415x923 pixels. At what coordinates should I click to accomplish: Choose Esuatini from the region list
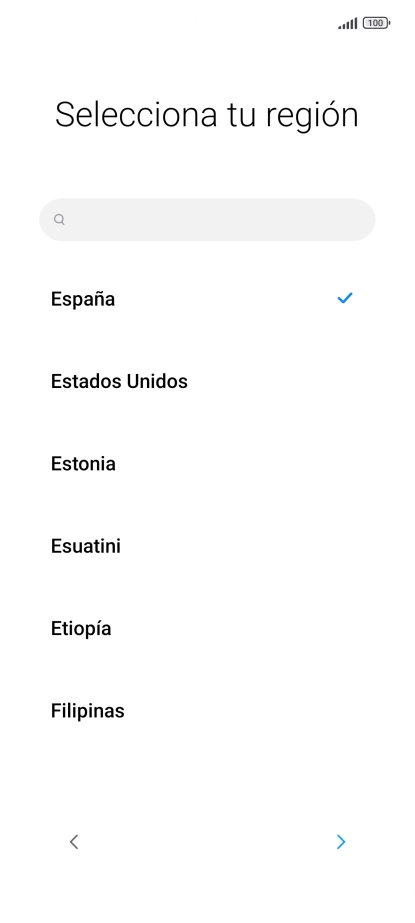tap(207, 546)
